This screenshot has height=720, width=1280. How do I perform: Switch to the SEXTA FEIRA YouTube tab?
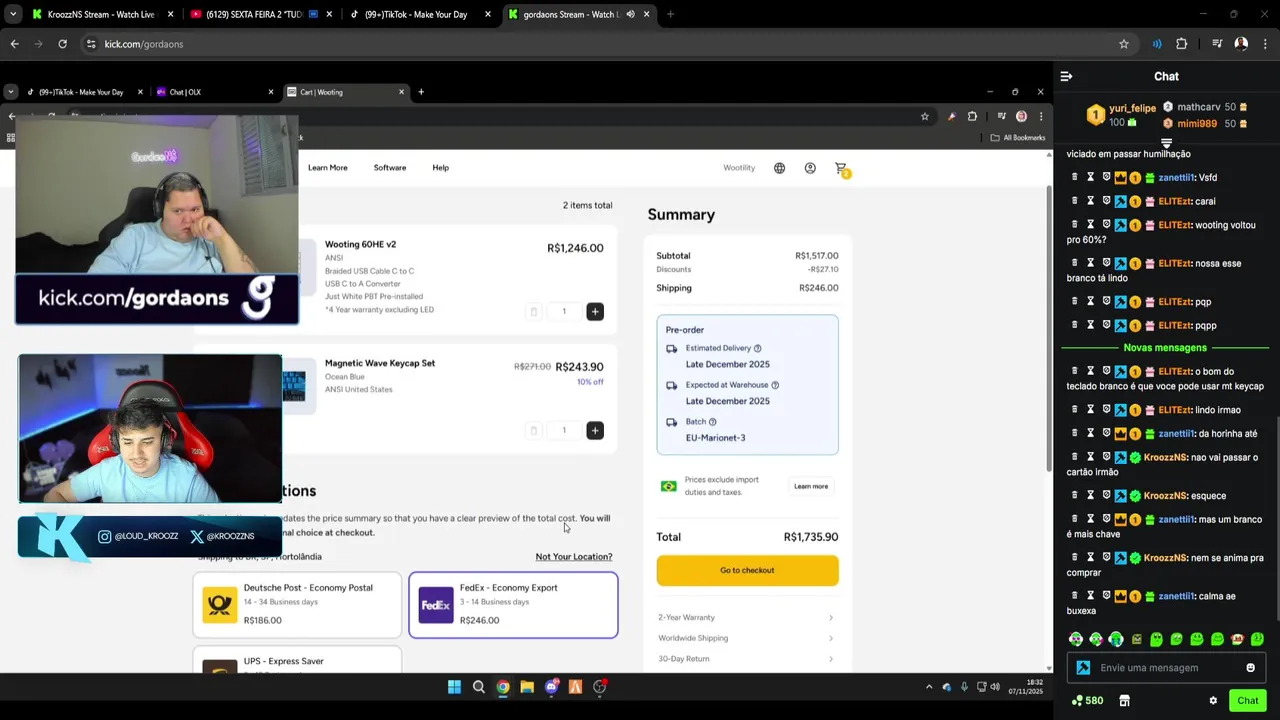[x=260, y=14]
